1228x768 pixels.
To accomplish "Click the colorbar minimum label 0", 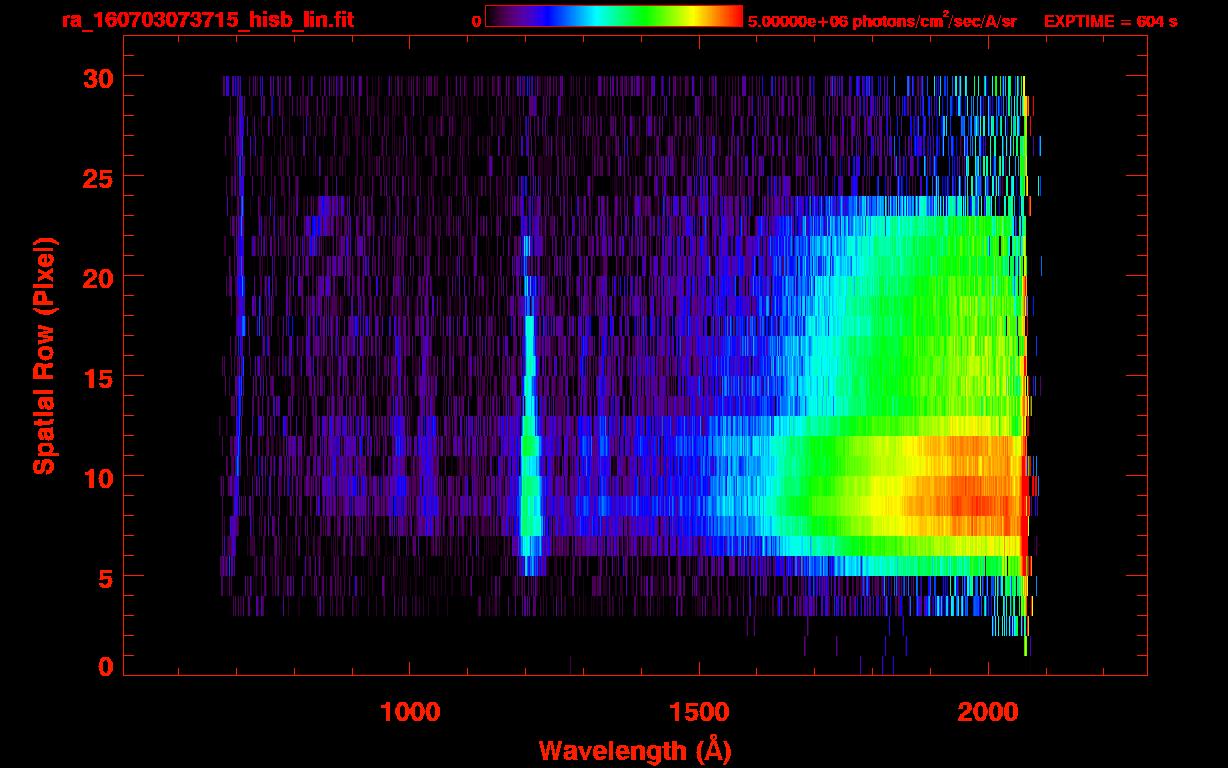I will pyautogui.click(x=476, y=21).
